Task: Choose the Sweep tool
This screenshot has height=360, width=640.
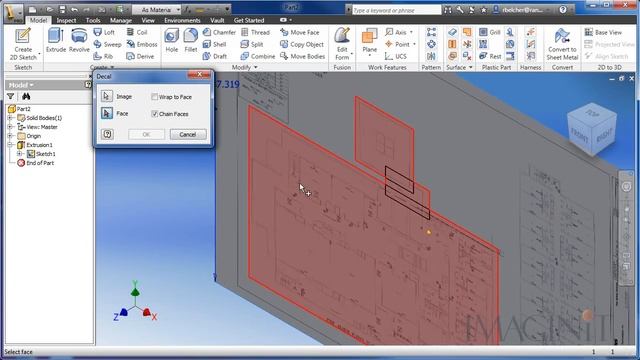Action: pyautogui.click(x=107, y=44)
